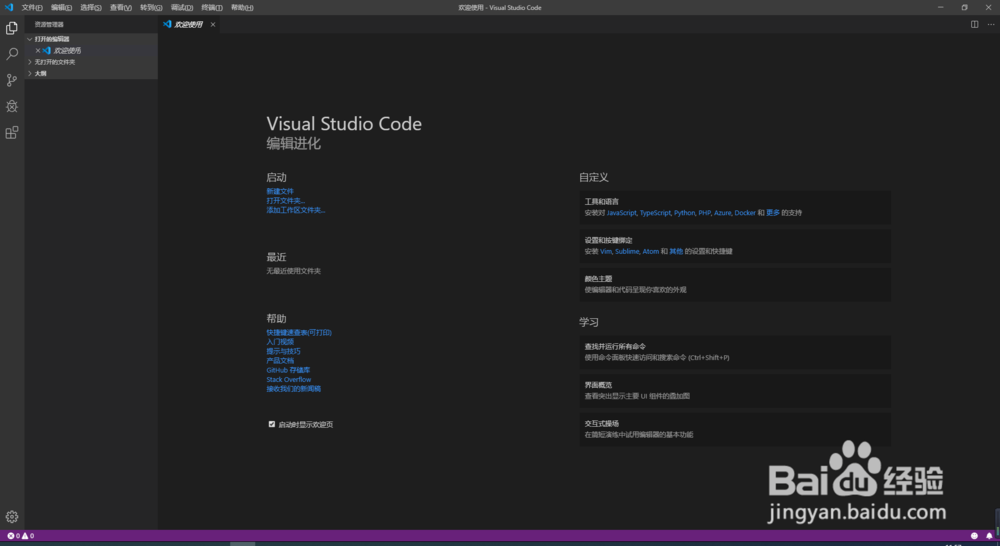
Task: Install Vim keybindings link
Action: pos(606,251)
